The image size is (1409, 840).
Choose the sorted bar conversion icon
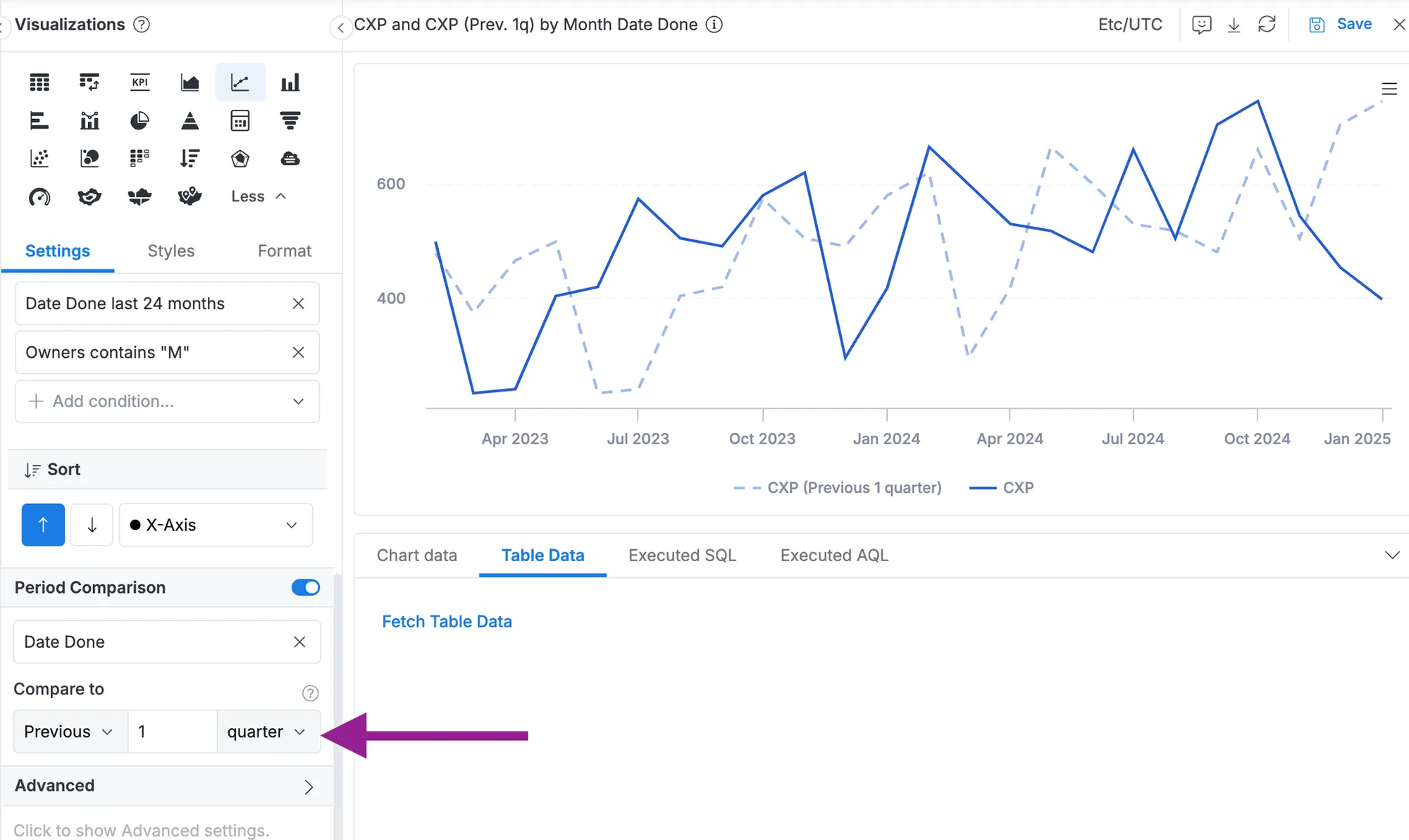190,158
